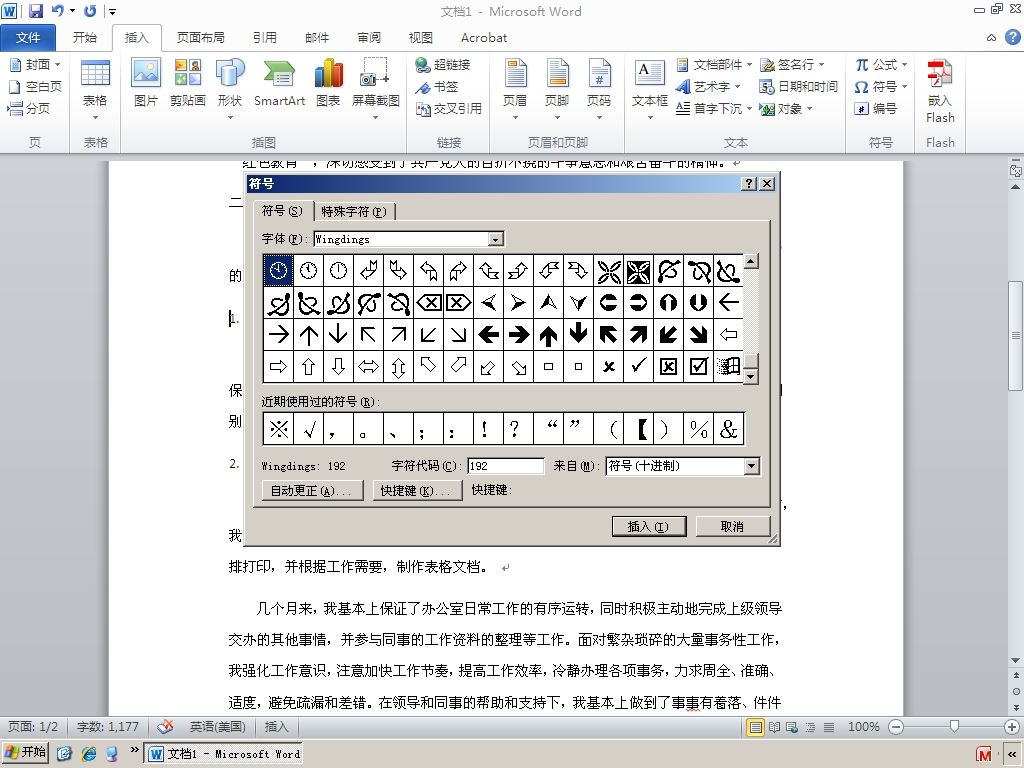The height and width of the screenshot is (768, 1024).
Task: Select the boxed X symbol in bottom row
Action: point(669,366)
